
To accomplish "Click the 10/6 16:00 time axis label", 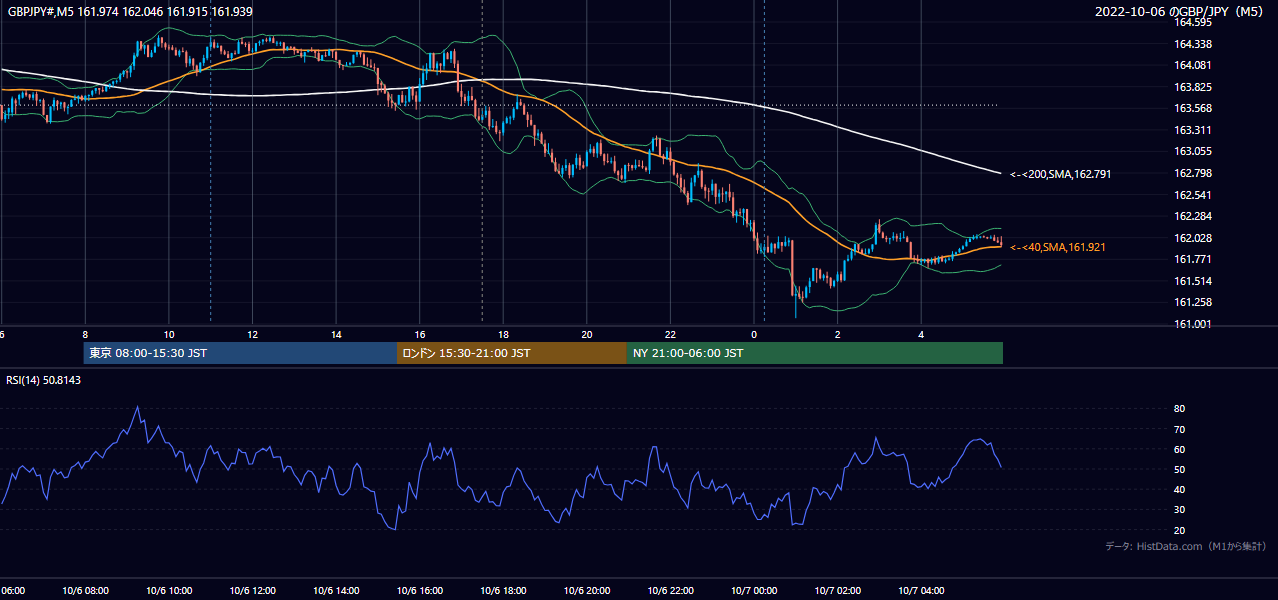I will click(x=419, y=591).
